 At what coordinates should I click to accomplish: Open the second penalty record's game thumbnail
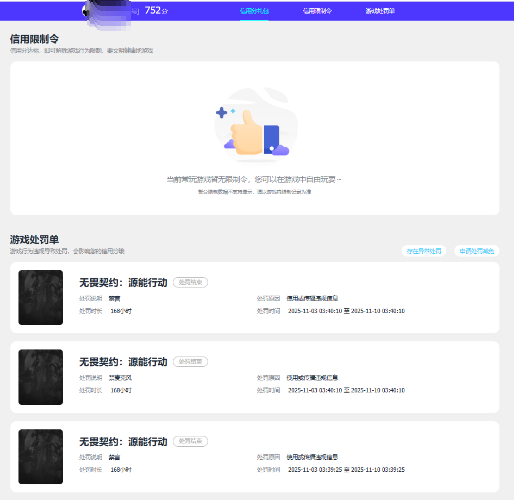click(41, 377)
